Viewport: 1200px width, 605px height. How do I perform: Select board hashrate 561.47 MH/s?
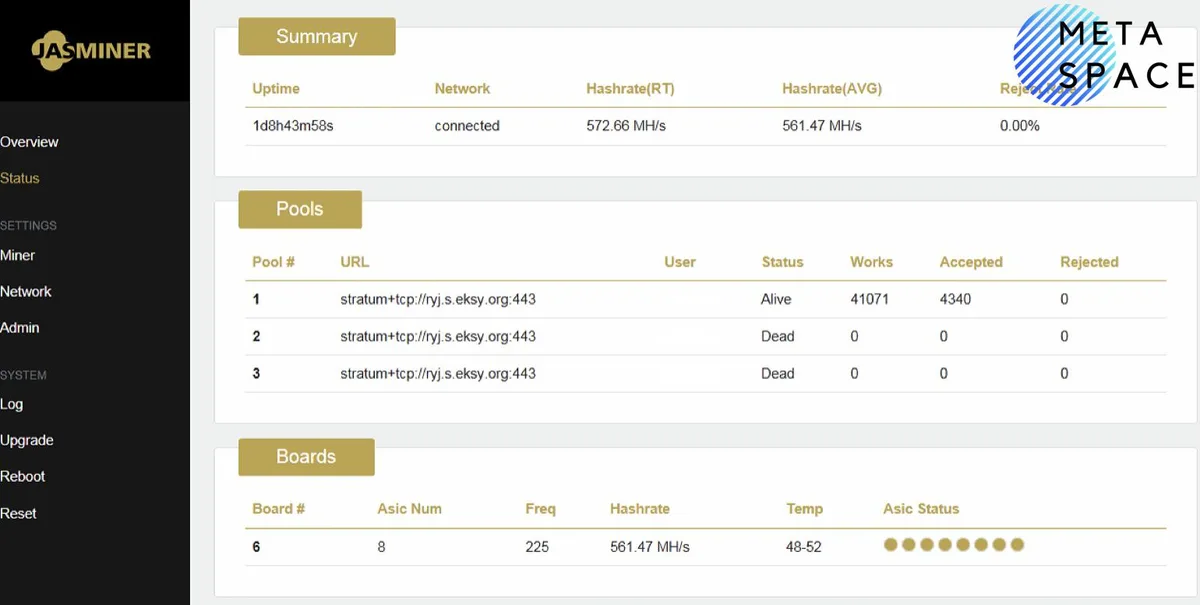click(x=650, y=547)
